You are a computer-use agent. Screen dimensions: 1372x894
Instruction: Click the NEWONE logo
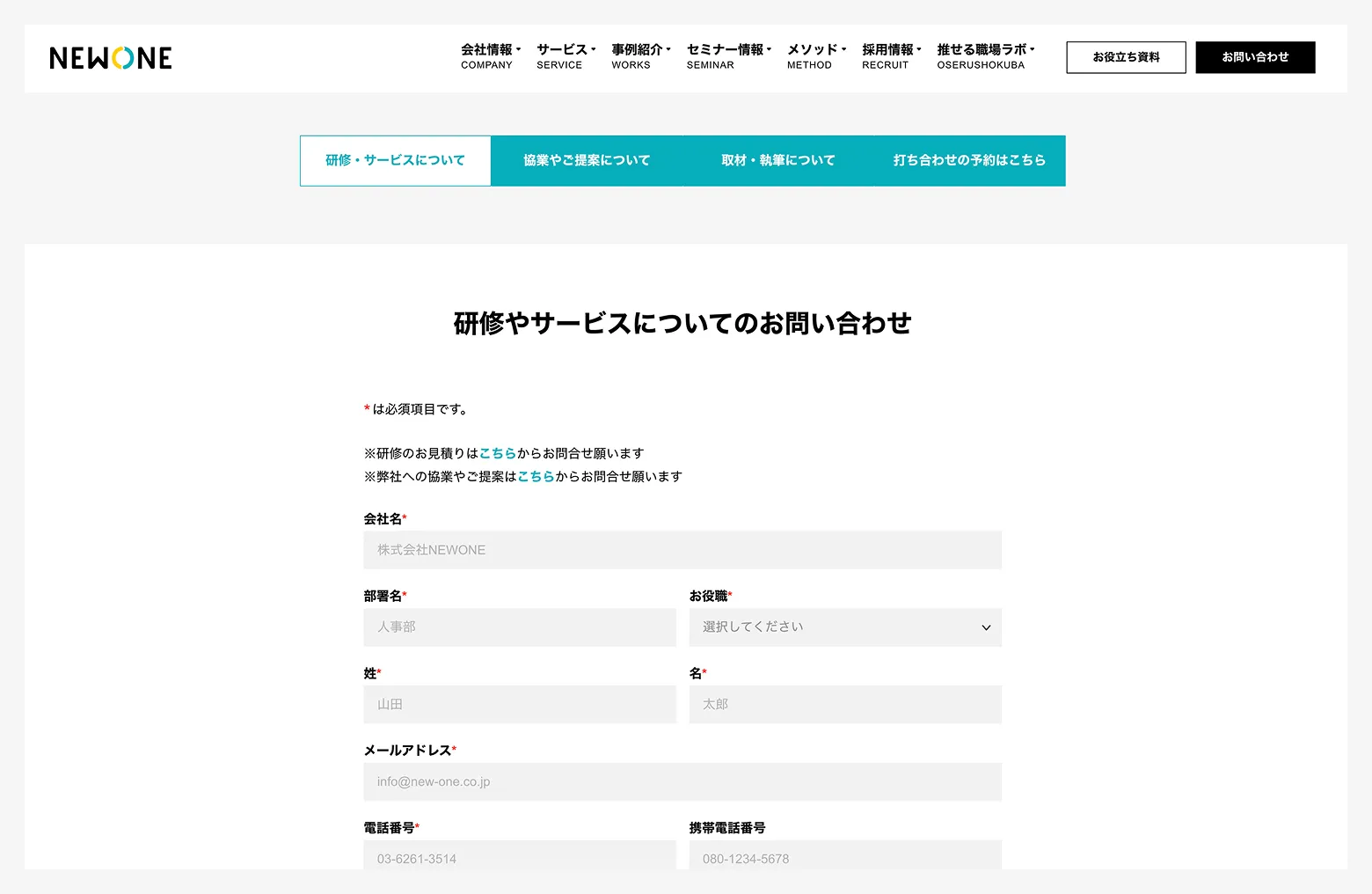click(x=111, y=58)
